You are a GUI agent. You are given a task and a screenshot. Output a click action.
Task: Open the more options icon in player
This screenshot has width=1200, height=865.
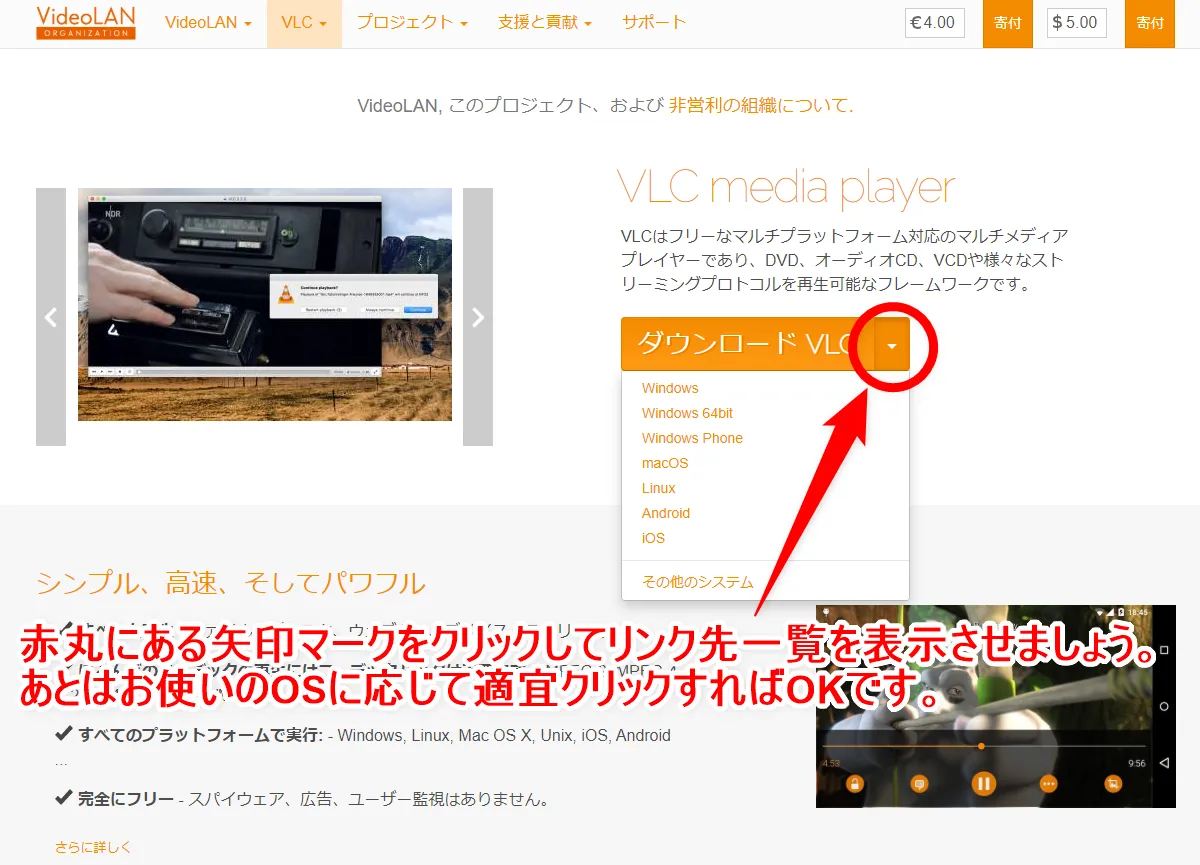pyautogui.click(x=1048, y=784)
